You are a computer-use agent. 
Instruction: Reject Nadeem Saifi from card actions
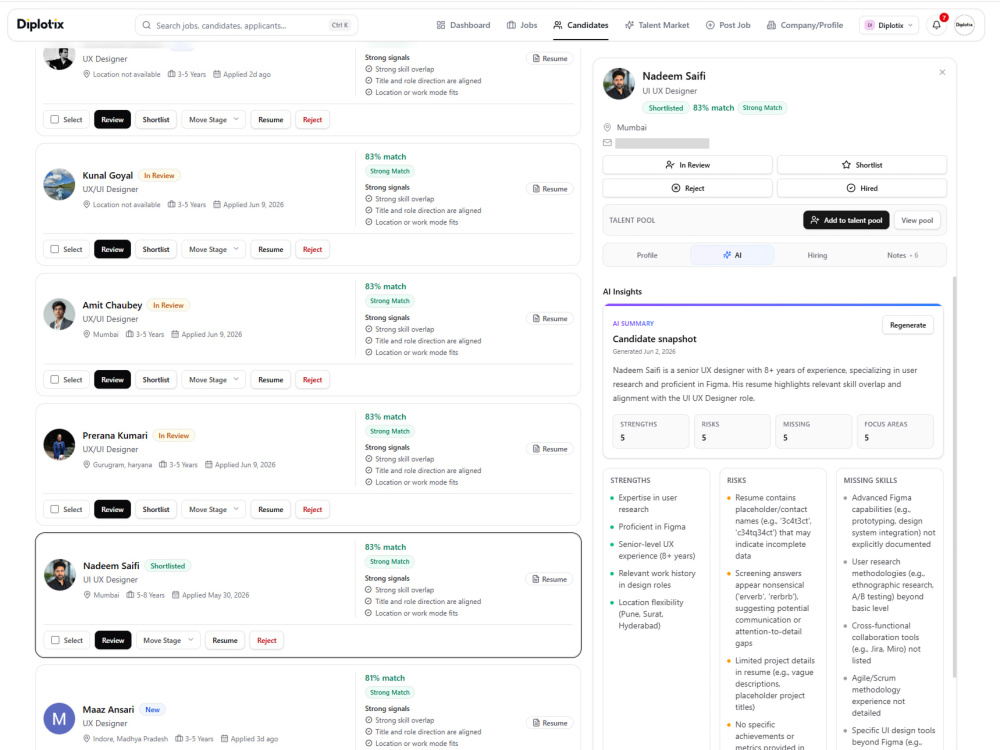click(x=267, y=640)
